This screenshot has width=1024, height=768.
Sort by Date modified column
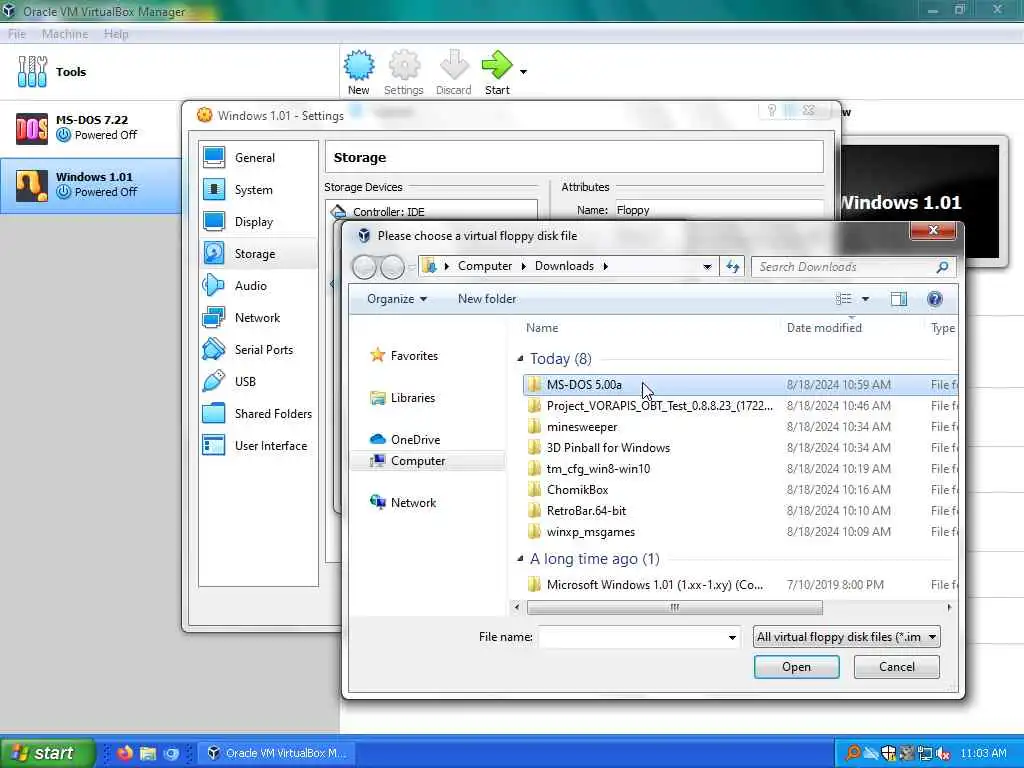(824, 328)
